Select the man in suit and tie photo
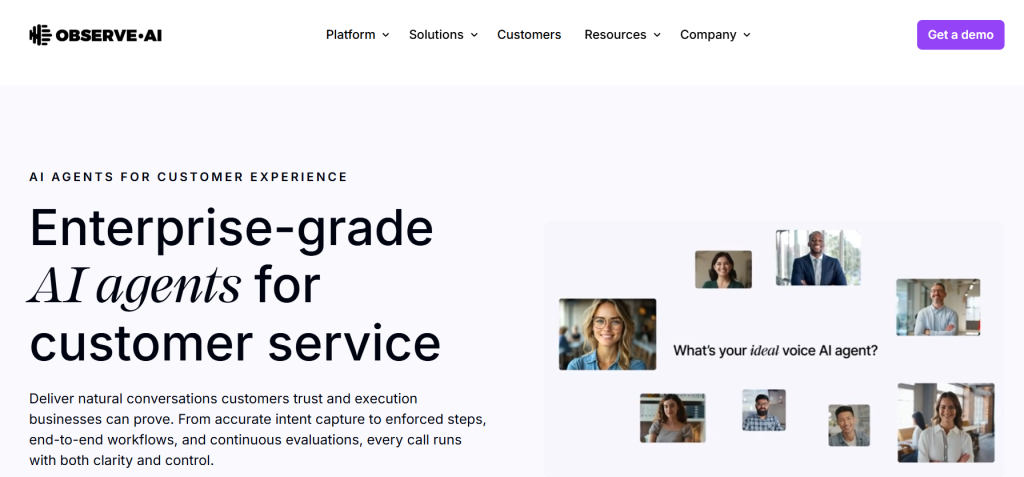The width and height of the screenshot is (1024, 477). (x=817, y=258)
